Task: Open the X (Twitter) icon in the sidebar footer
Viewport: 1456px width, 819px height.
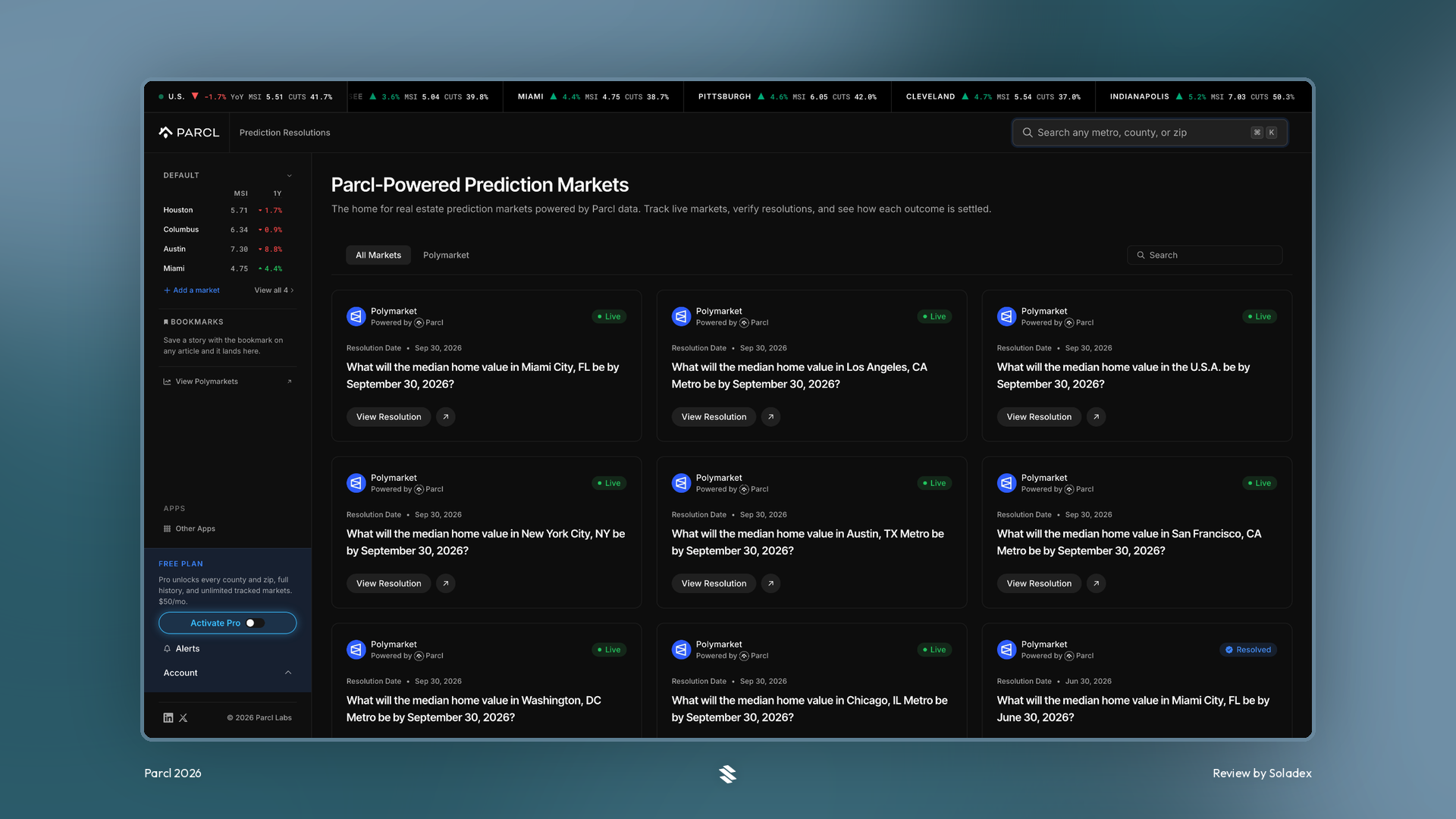Action: click(x=184, y=718)
